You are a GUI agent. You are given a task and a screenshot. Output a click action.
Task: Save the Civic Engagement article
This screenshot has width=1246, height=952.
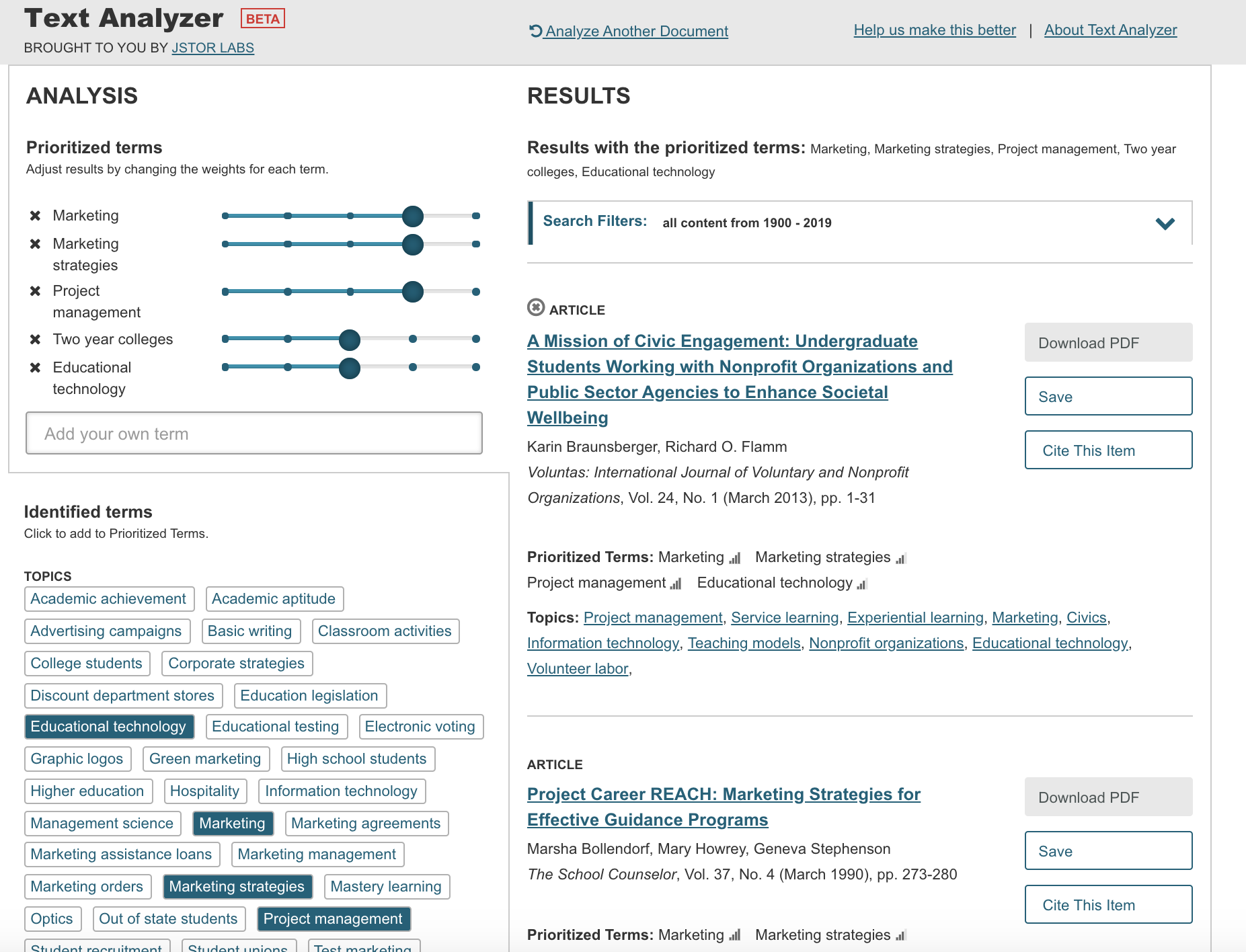1108,396
